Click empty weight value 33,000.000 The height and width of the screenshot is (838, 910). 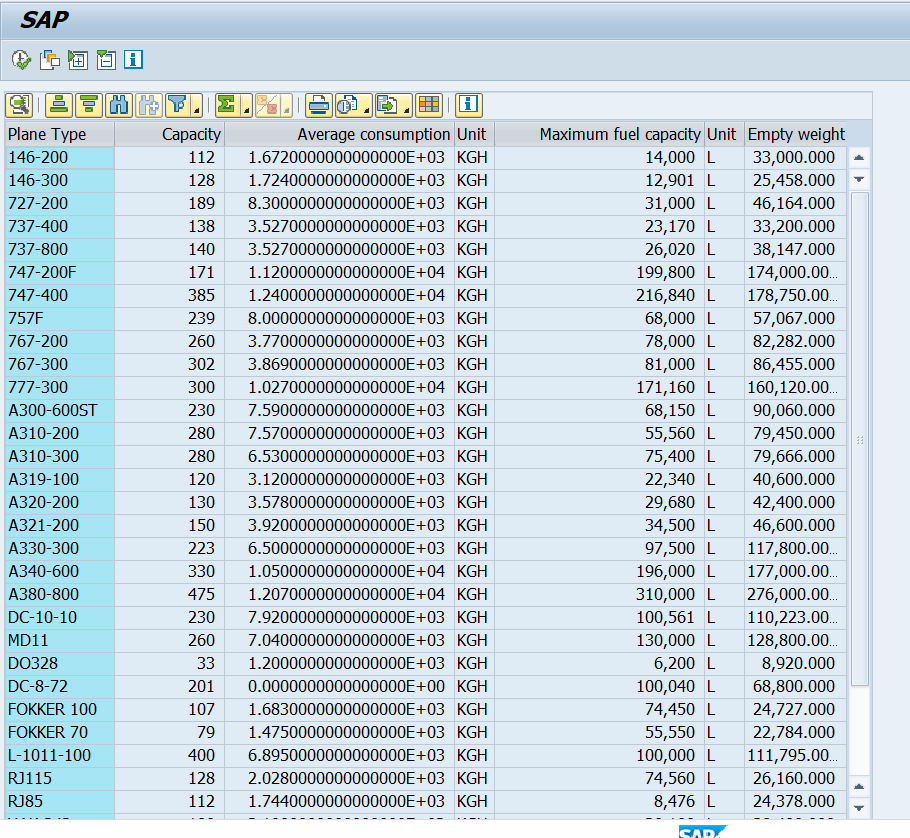793,157
